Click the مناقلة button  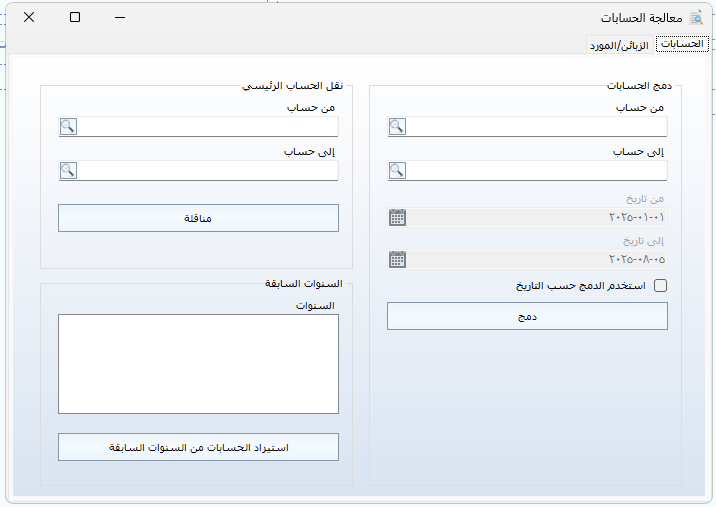click(198, 218)
